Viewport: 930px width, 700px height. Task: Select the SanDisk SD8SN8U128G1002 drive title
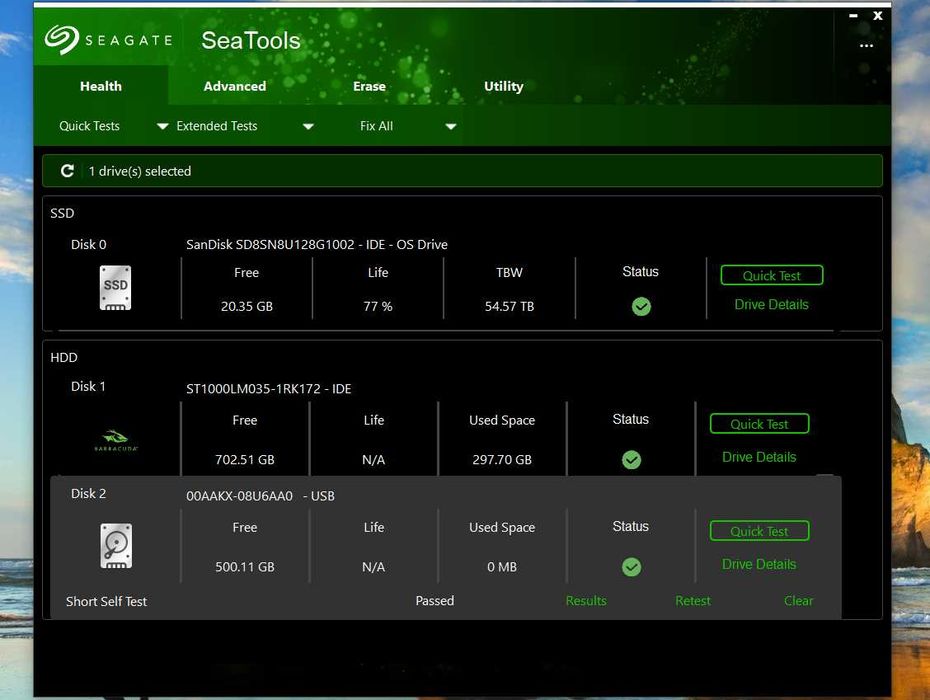(317, 244)
